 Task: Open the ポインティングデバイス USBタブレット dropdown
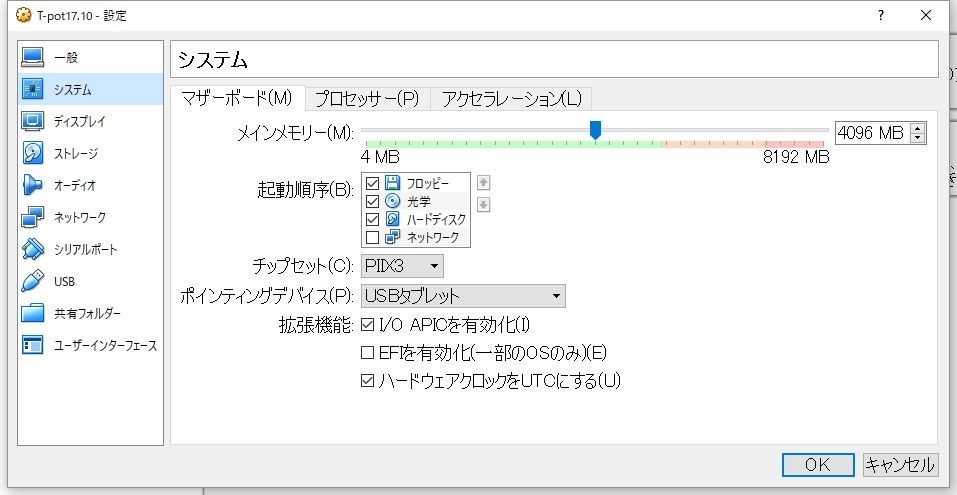[x=463, y=296]
